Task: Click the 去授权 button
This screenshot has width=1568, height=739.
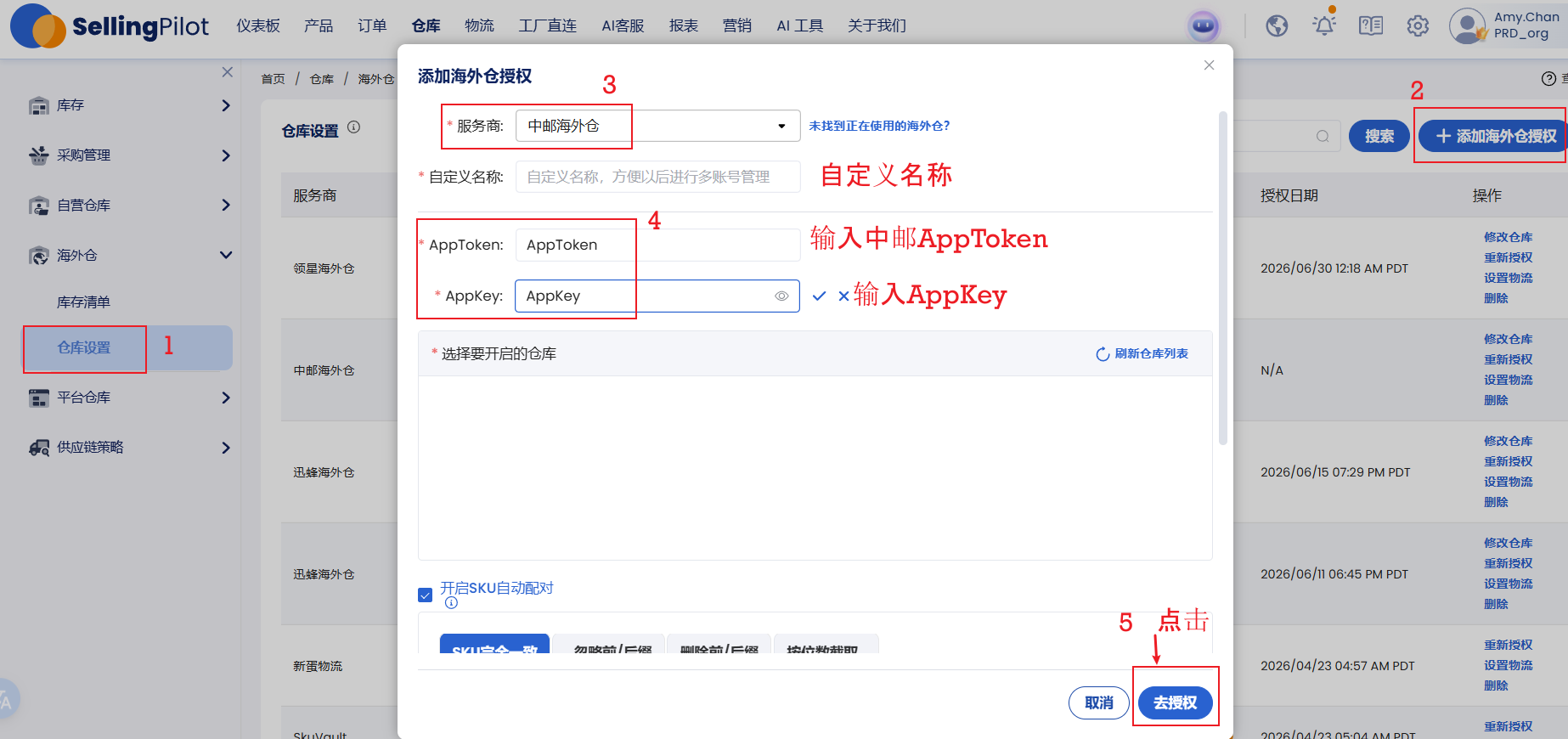Action: (x=1175, y=702)
